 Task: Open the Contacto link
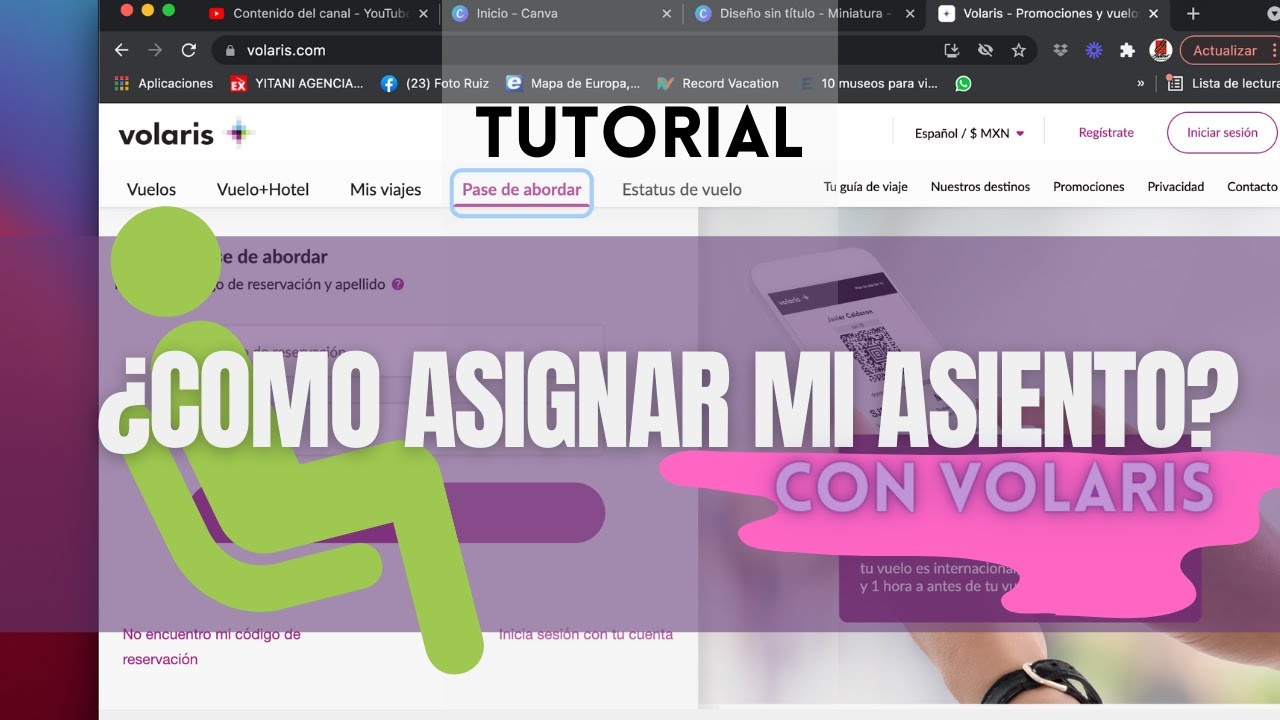point(1253,187)
